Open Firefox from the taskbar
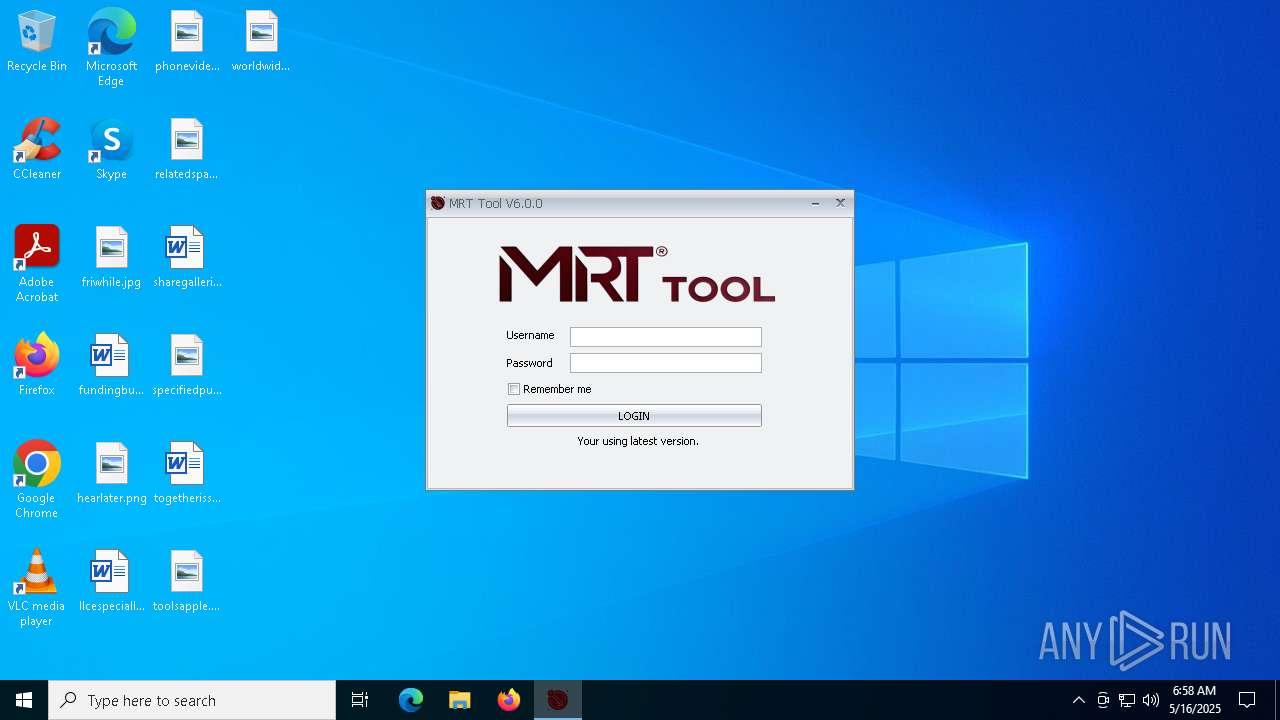This screenshot has height=720, width=1280. tap(509, 700)
